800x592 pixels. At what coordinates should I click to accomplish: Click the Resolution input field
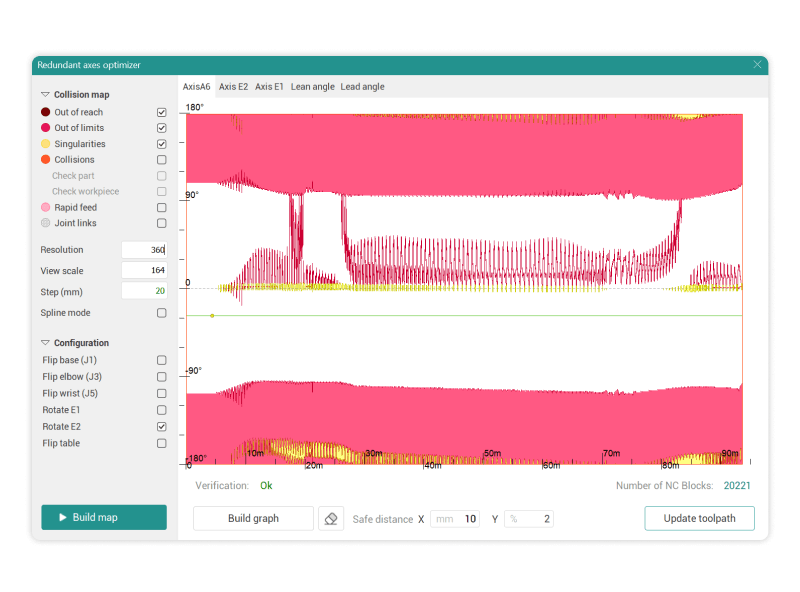(143, 250)
